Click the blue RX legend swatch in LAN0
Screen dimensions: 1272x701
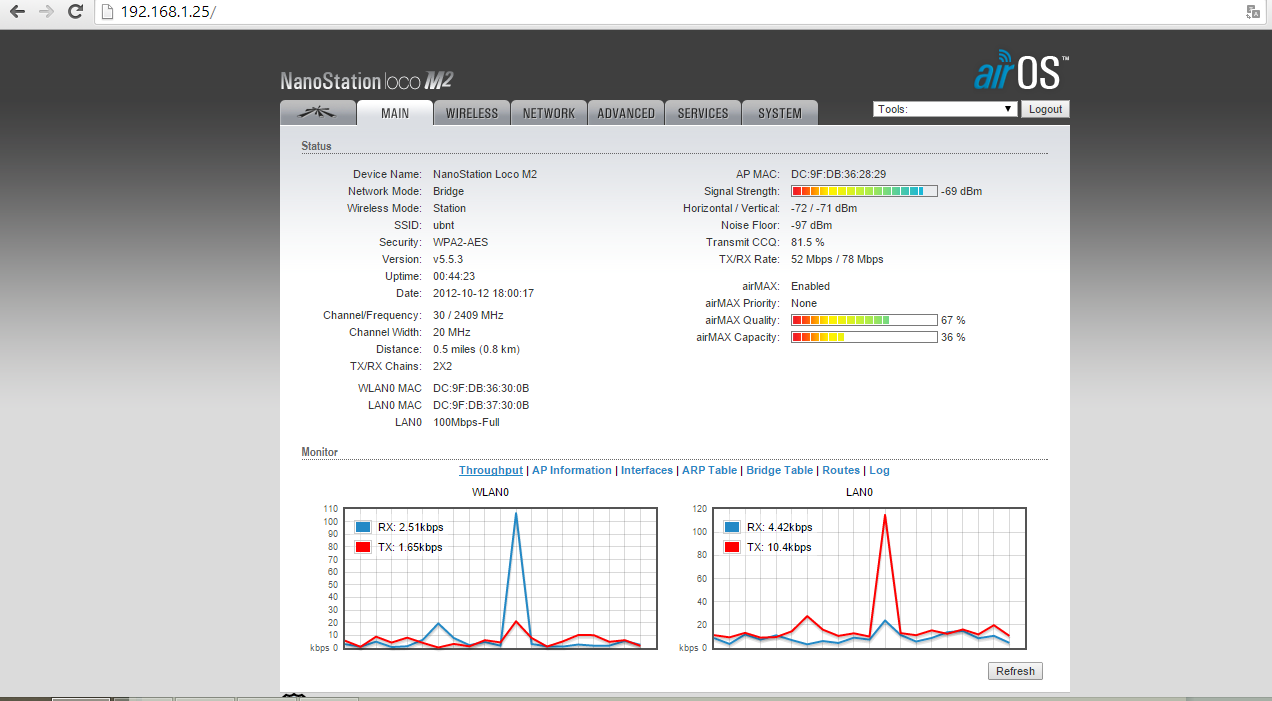tap(732, 527)
